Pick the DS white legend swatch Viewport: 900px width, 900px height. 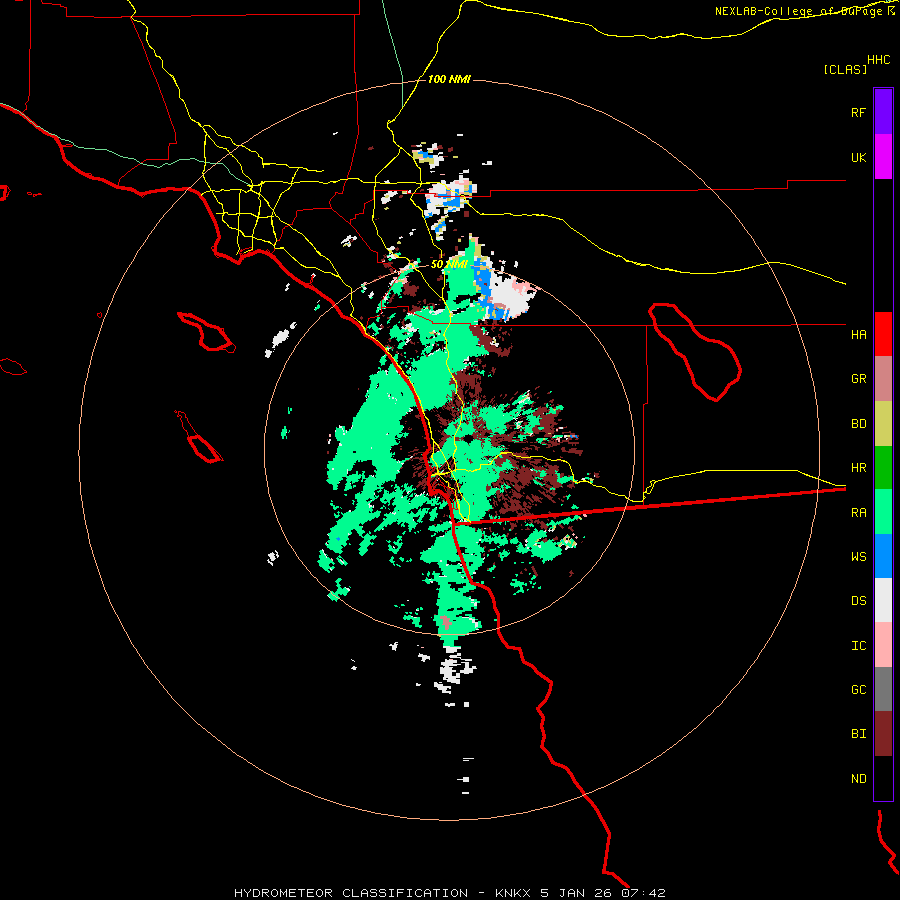pos(883,600)
